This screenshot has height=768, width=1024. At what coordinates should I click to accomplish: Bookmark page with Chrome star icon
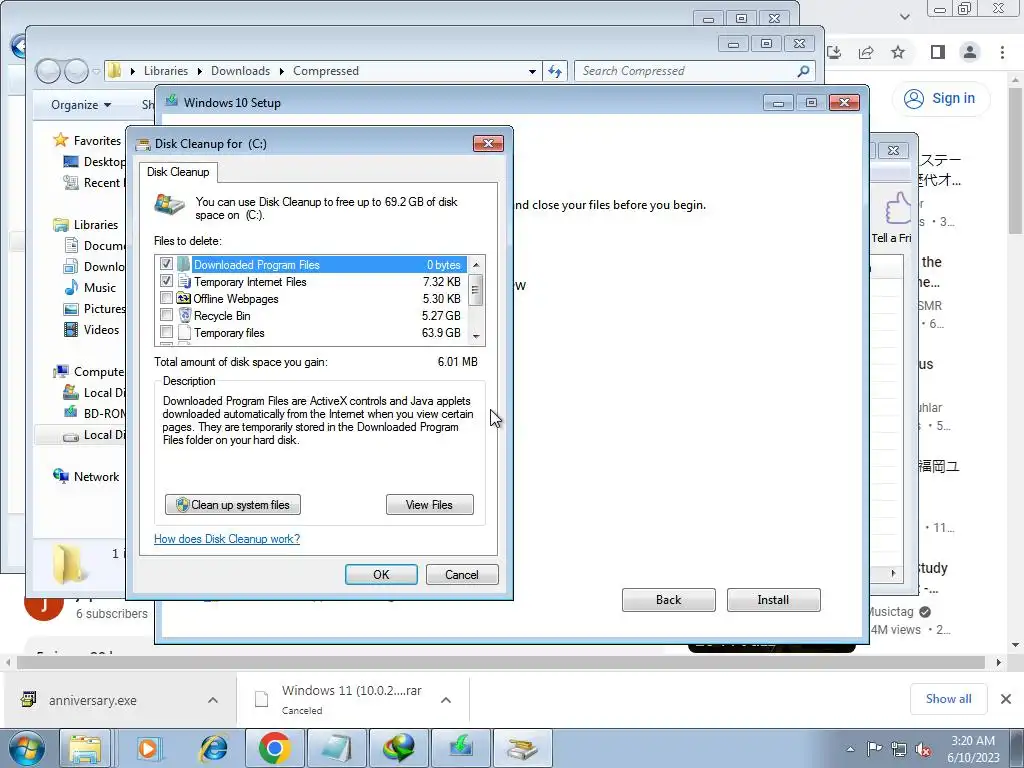pos(898,52)
